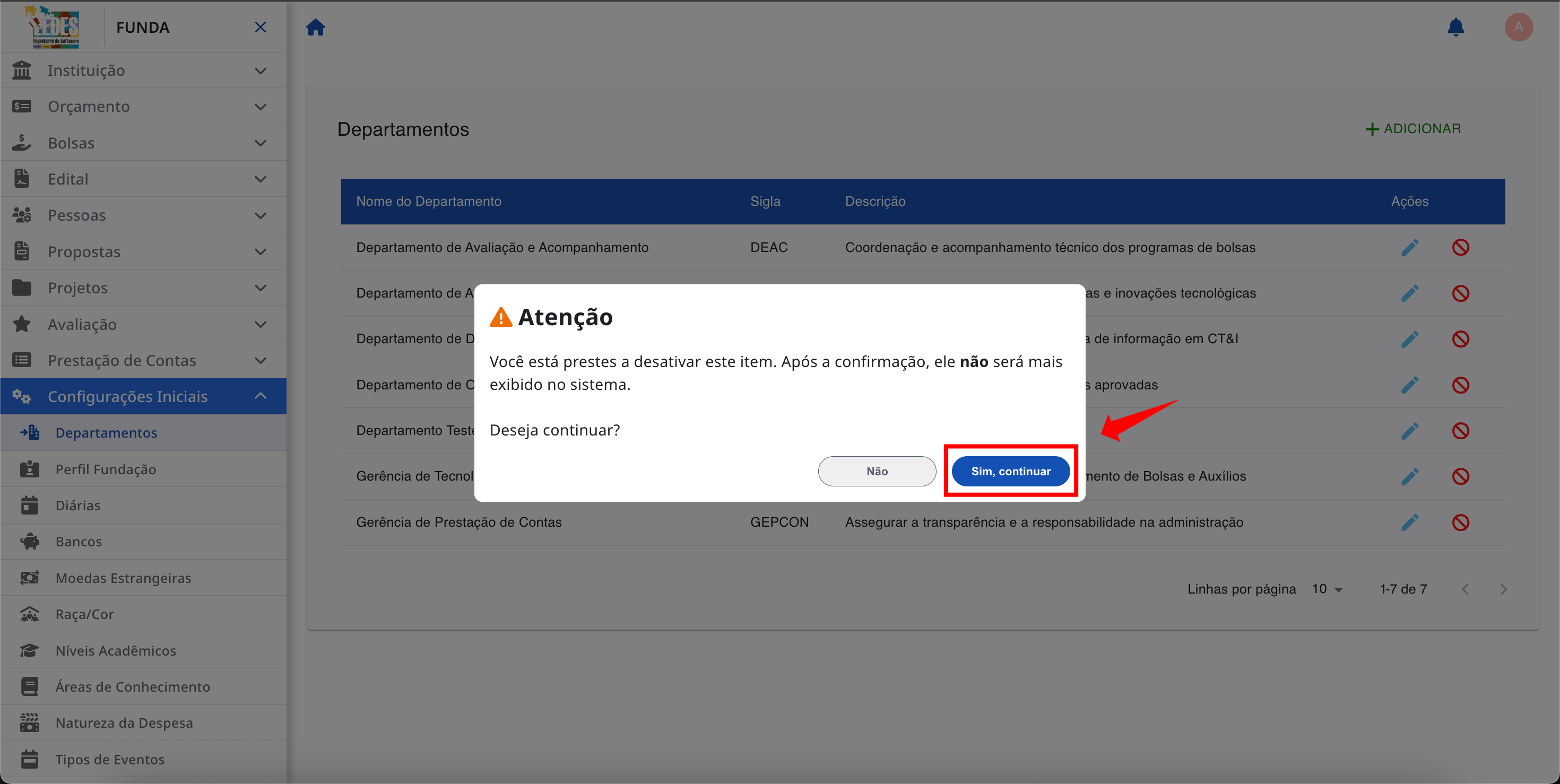1560x784 pixels.
Task: Click the home icon in top bar
Action: [316, 27]
